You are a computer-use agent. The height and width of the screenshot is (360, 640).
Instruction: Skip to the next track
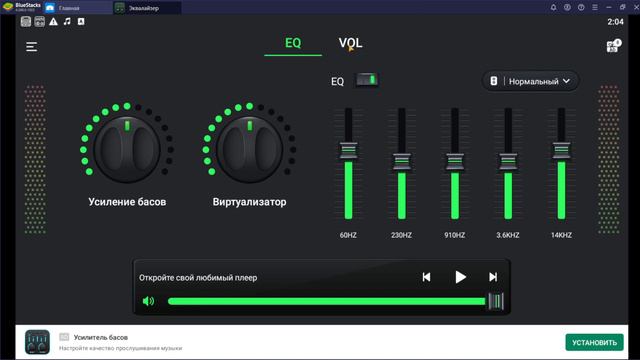[493, 277]
